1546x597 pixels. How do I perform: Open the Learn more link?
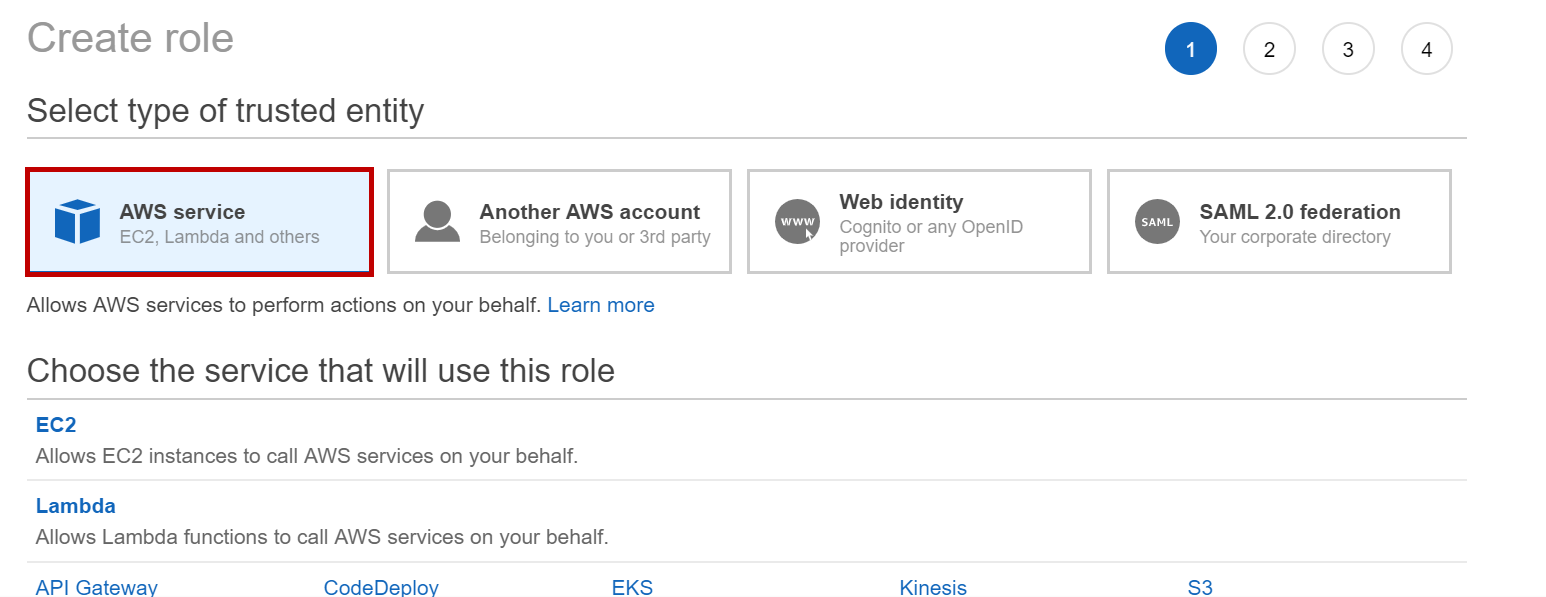click(x=601, y=305)
